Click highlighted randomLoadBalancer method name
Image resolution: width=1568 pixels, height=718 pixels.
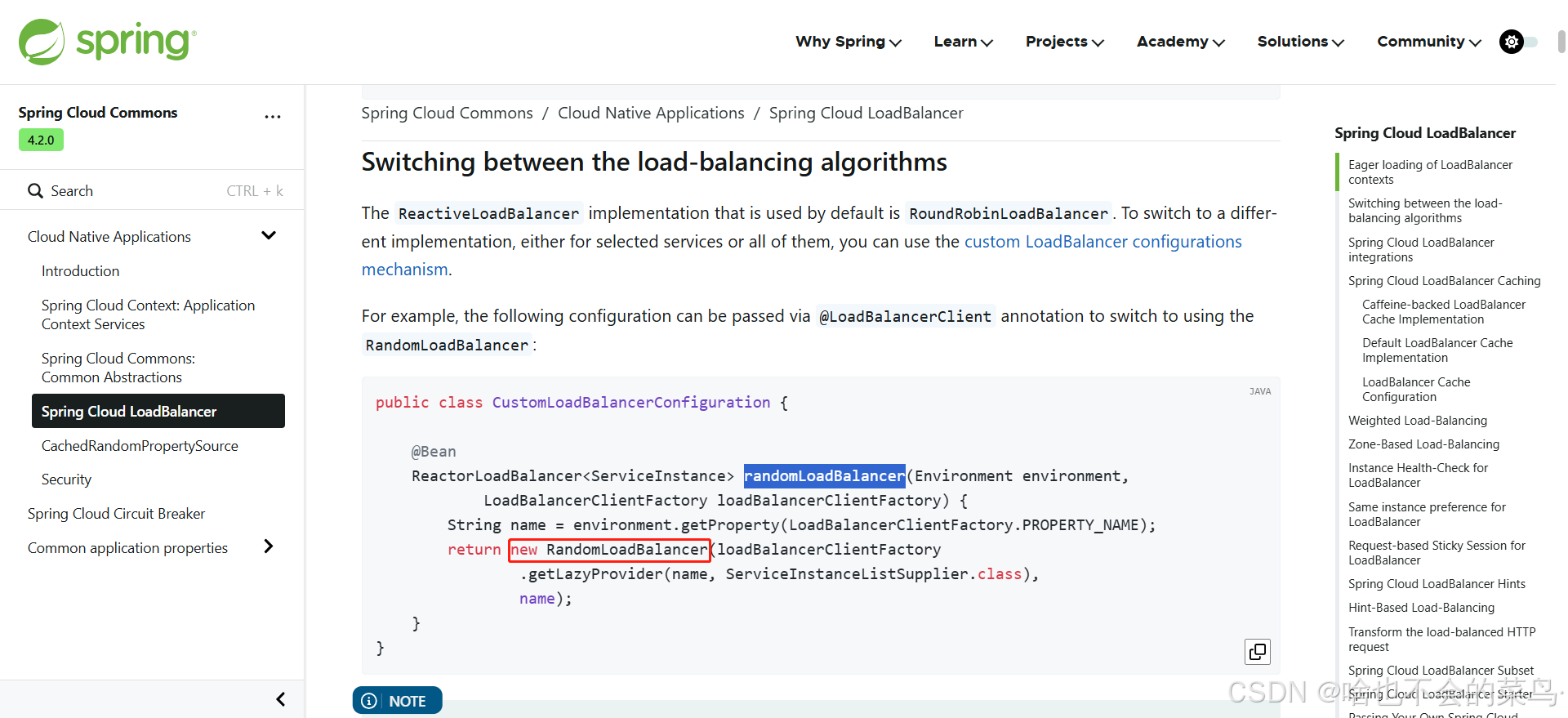(x=824, y=476)
